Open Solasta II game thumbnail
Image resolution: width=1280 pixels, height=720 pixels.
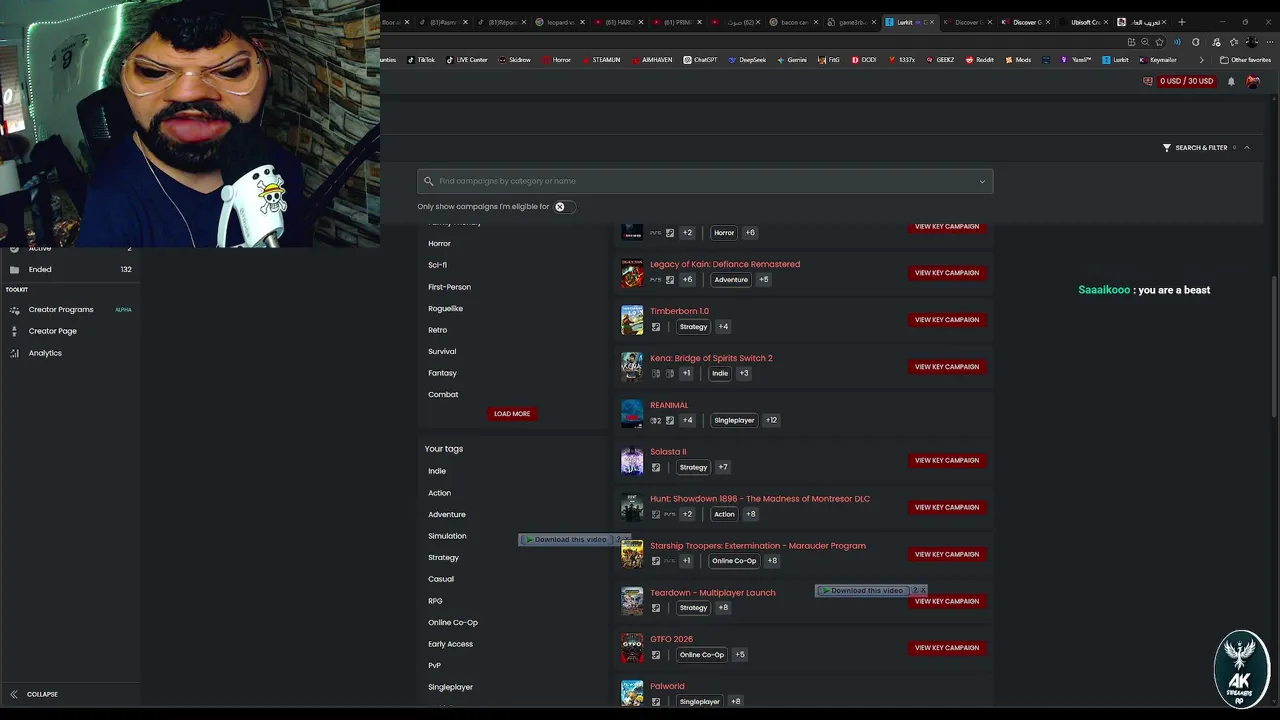[632, 460]
